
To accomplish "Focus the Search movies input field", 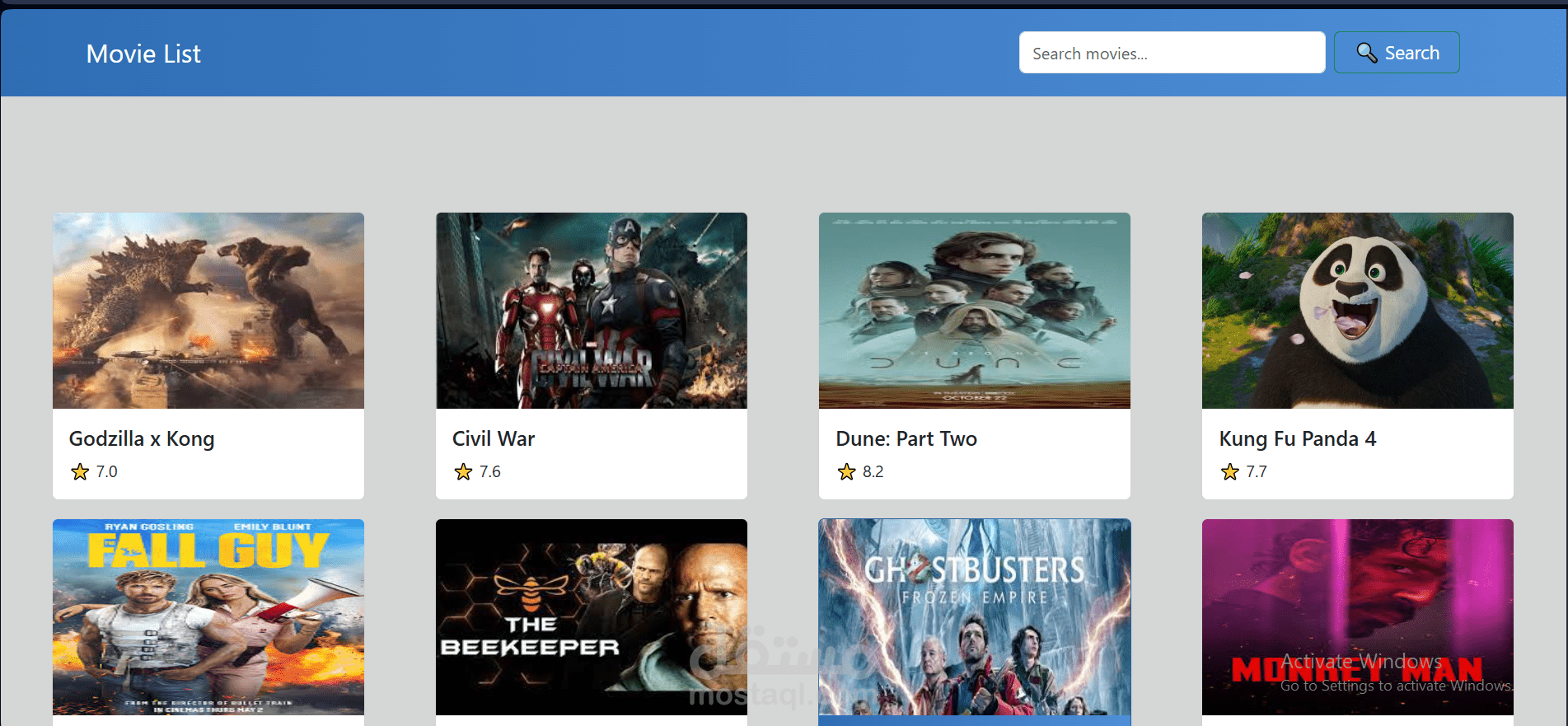I will 1172,53.
